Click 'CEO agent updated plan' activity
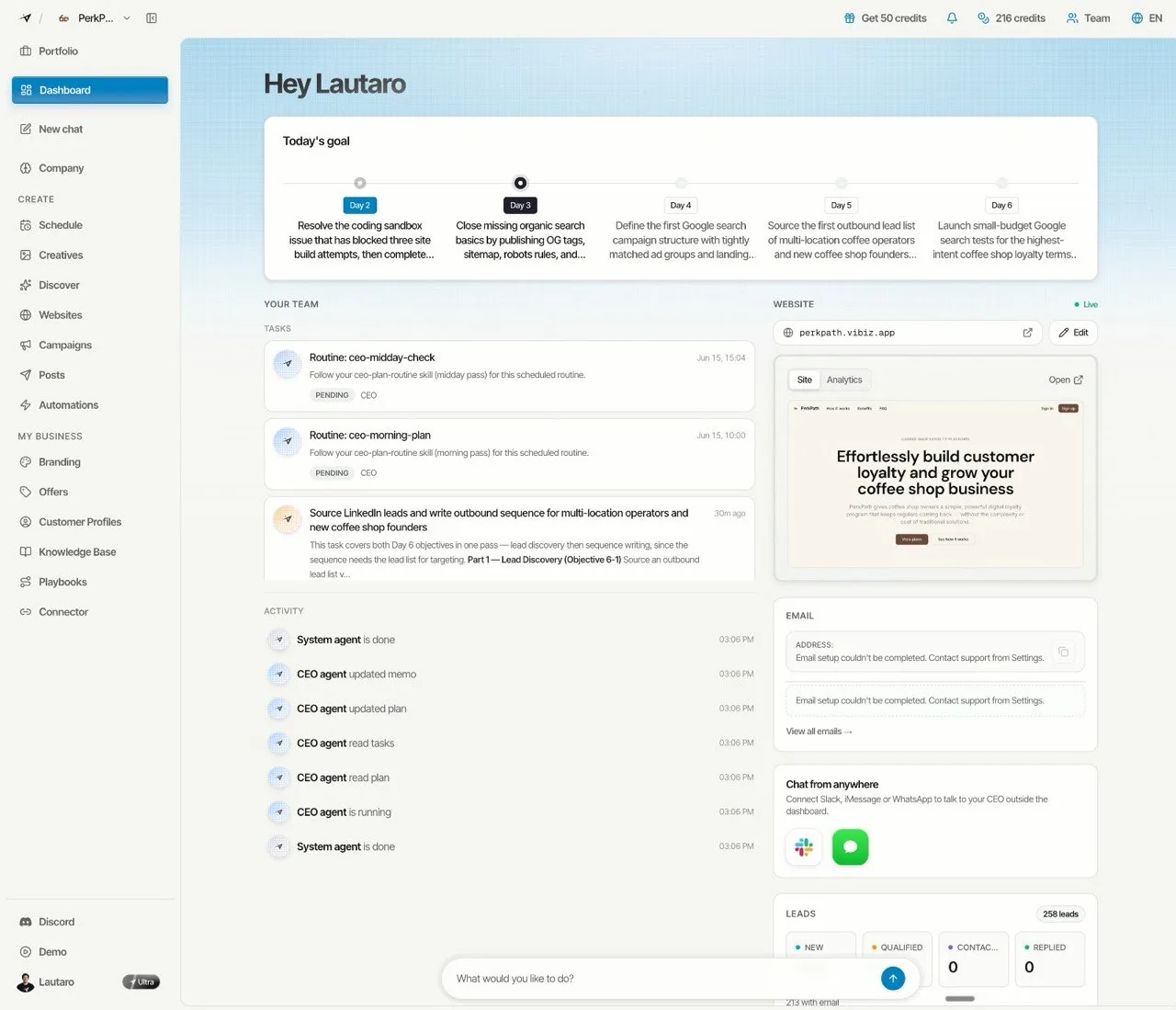Viewport: 1176px width, 1010px height. coord(510,709)
